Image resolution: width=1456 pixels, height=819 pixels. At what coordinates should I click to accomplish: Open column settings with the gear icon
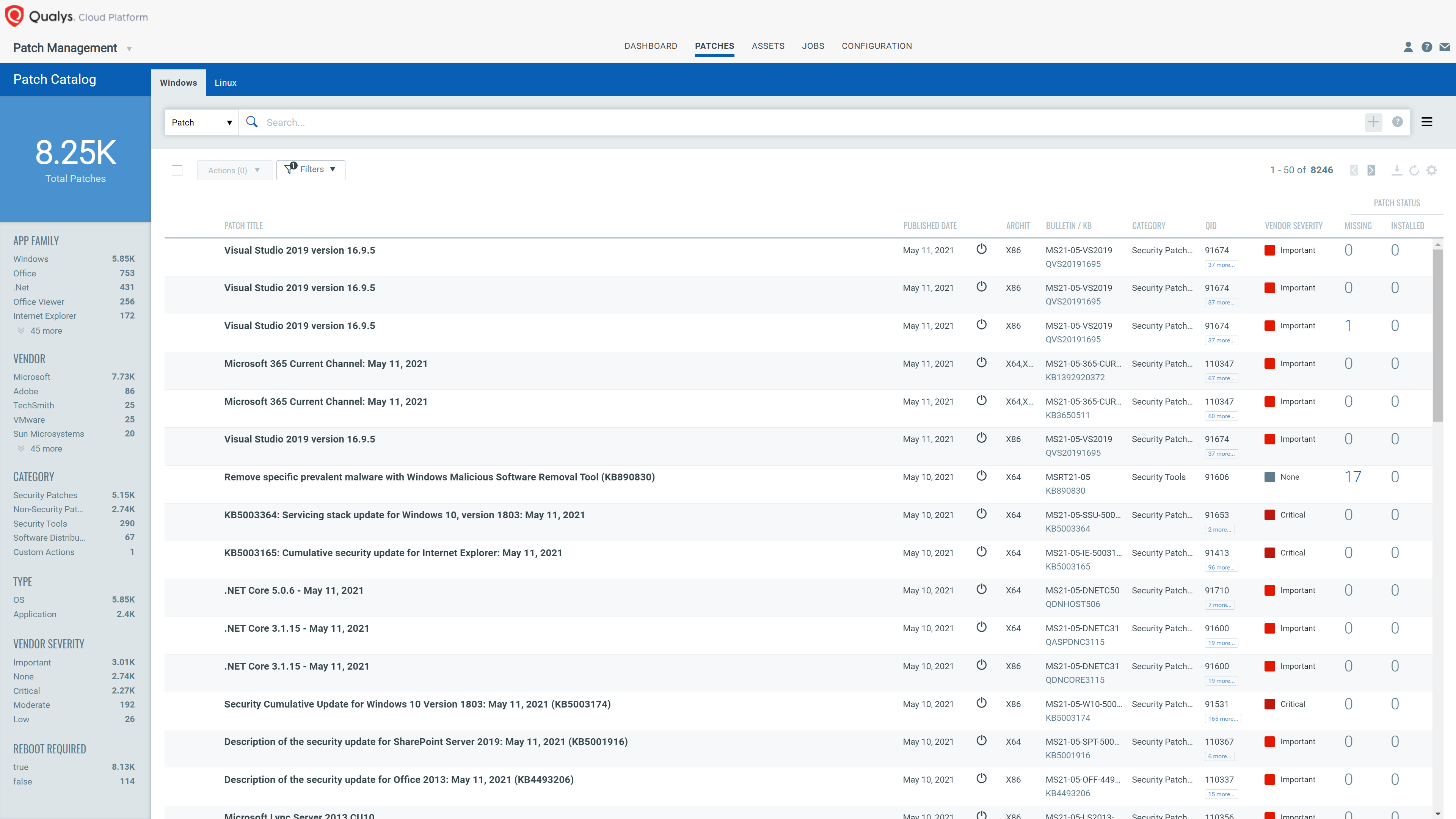[x=1432, y=170]
